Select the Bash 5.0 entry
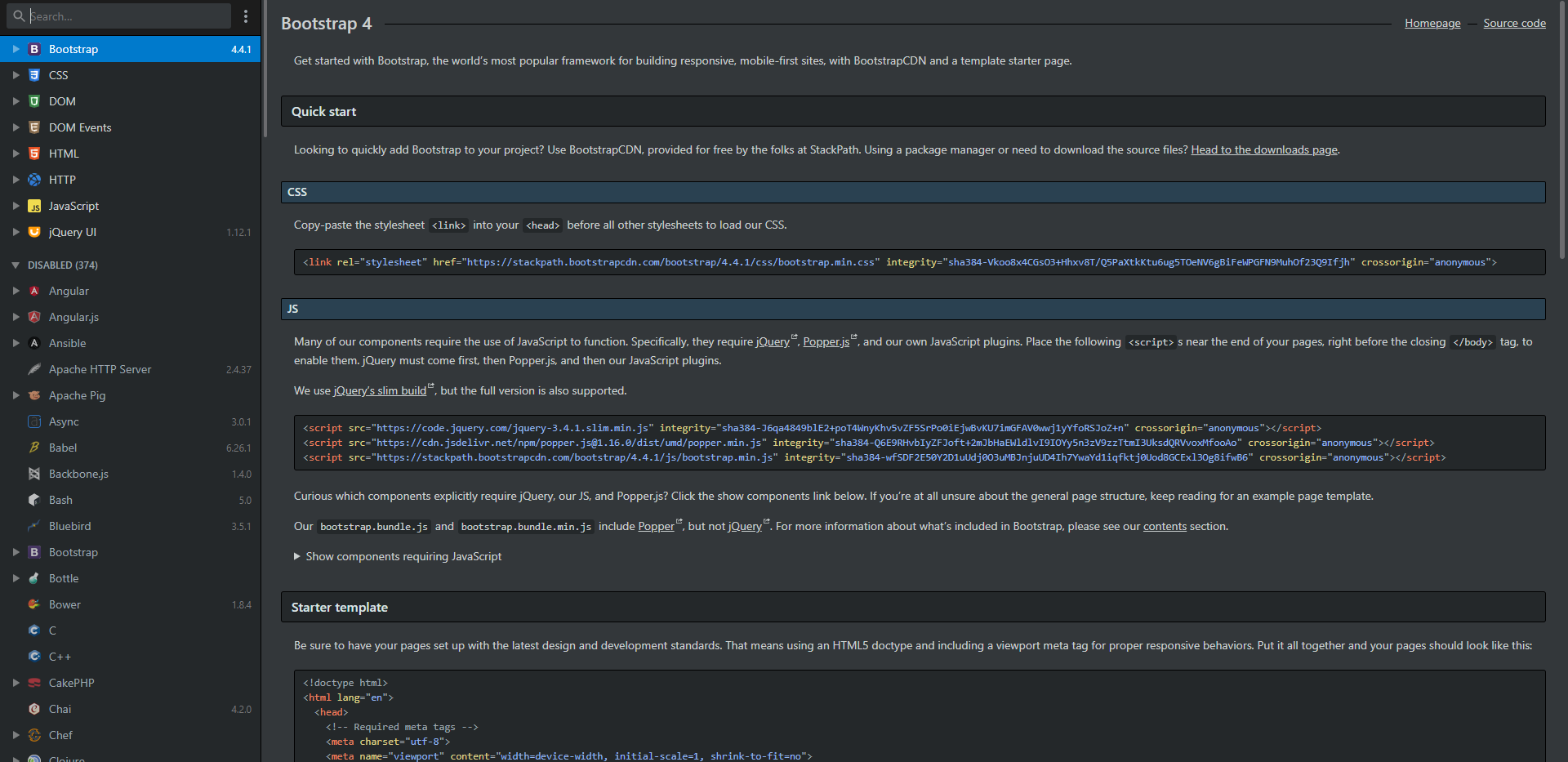 pos(131,500)
